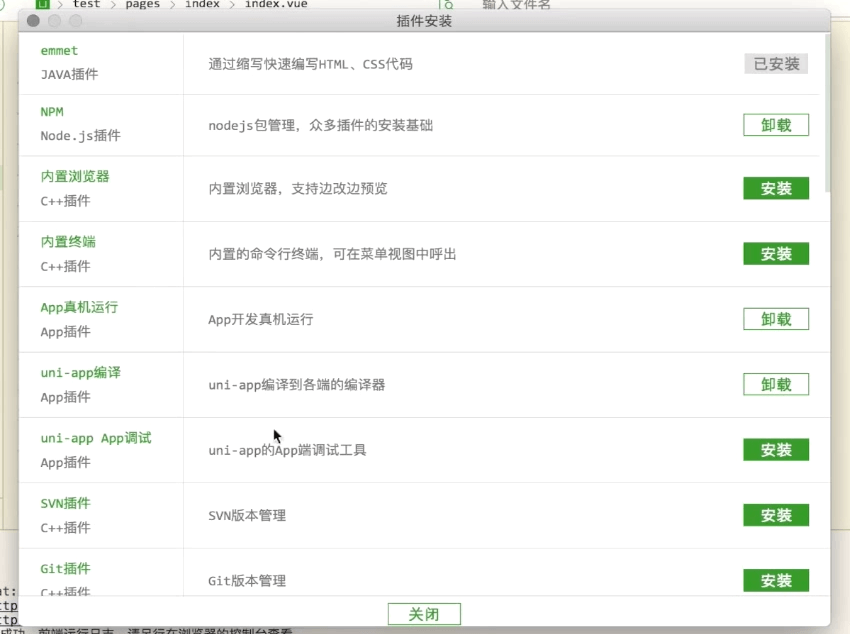This screenshot has height=634, width=850.
Task: Click pages breadcrumb in editor window
Action: [143, 4]
